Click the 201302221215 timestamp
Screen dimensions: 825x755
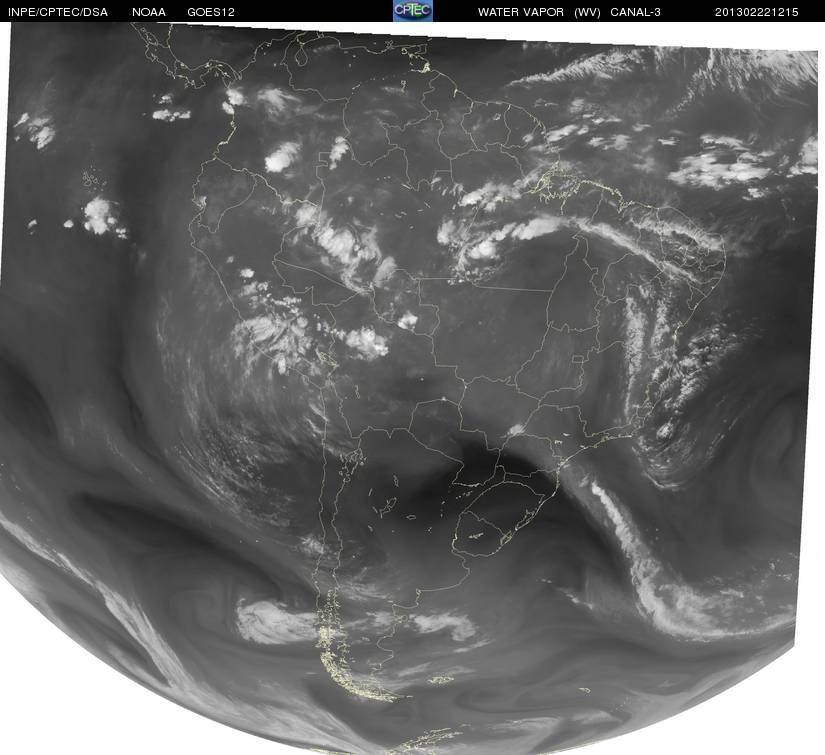click(x=757, y=12)
